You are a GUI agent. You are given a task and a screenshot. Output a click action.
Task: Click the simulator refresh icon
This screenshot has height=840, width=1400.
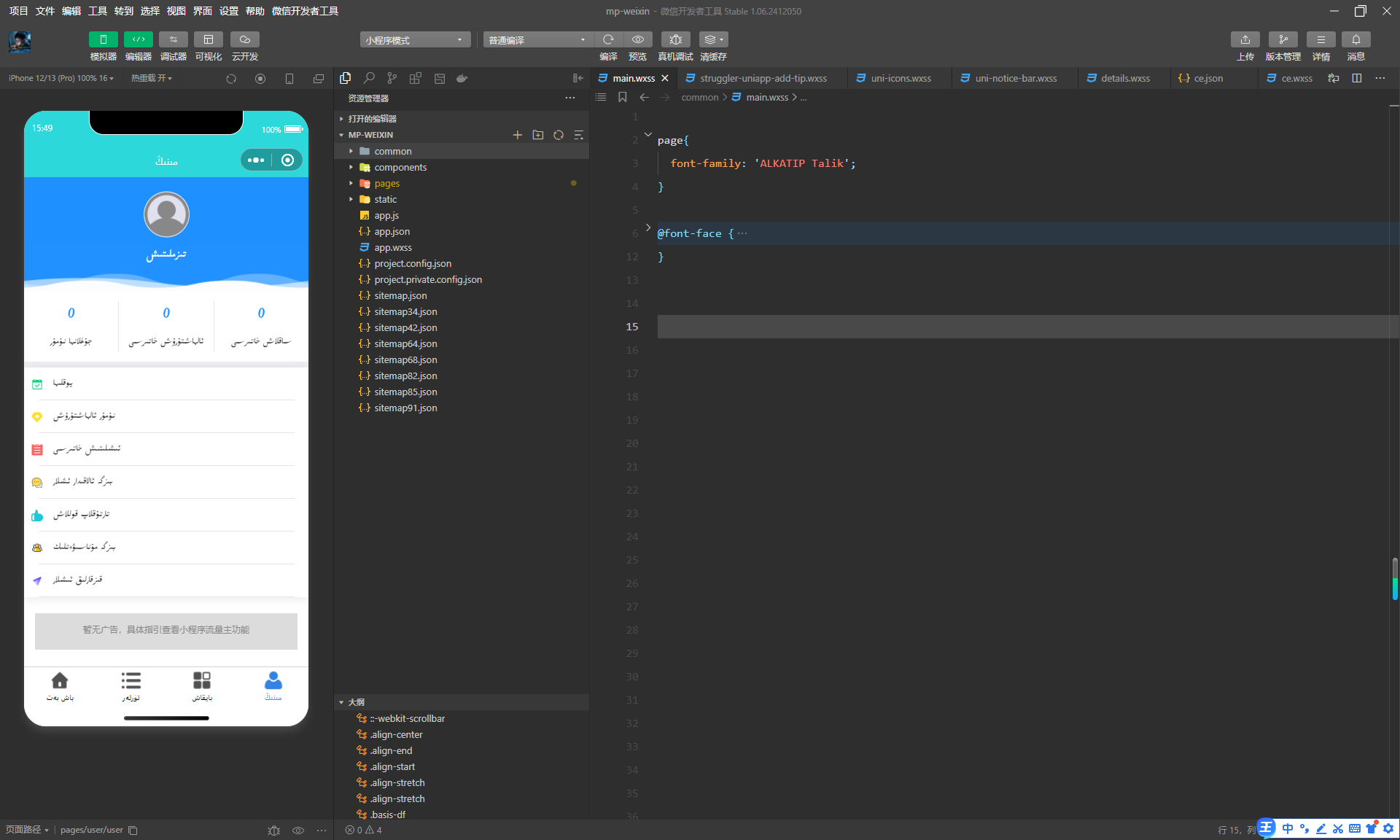tap(231, 79)
